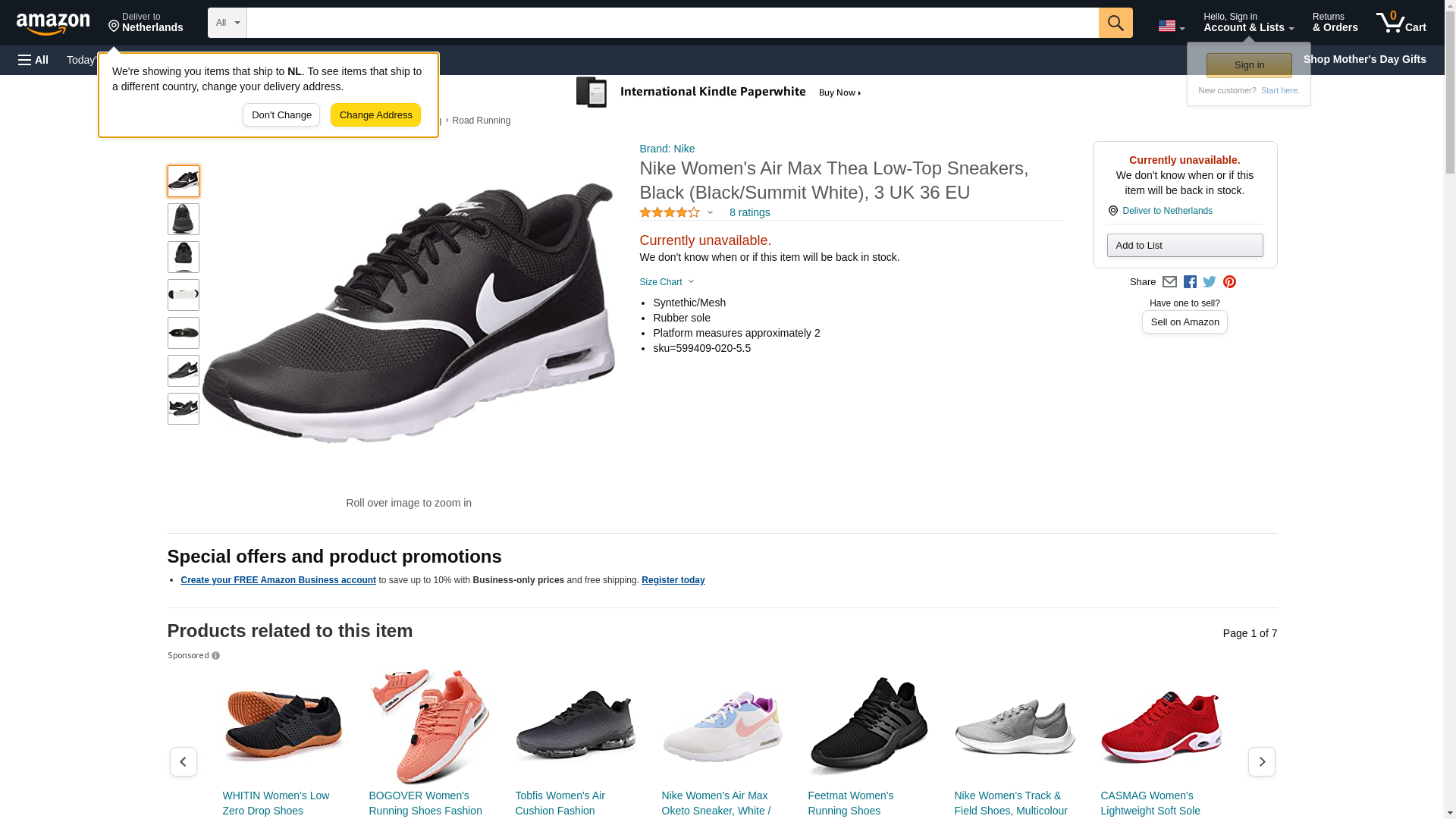Open the All hamburger menu

coord(33,60)
